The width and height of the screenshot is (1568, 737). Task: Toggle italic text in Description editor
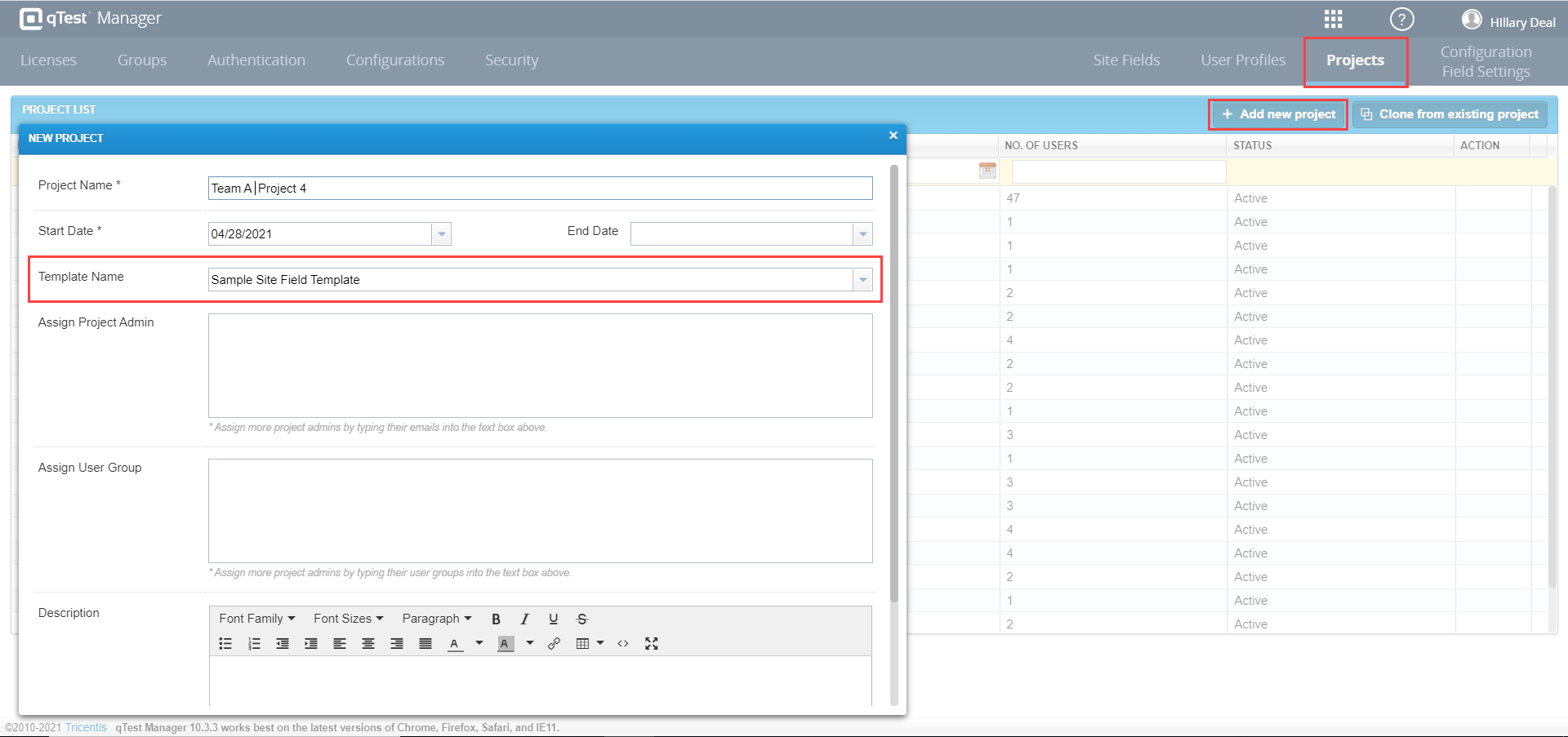524,619
